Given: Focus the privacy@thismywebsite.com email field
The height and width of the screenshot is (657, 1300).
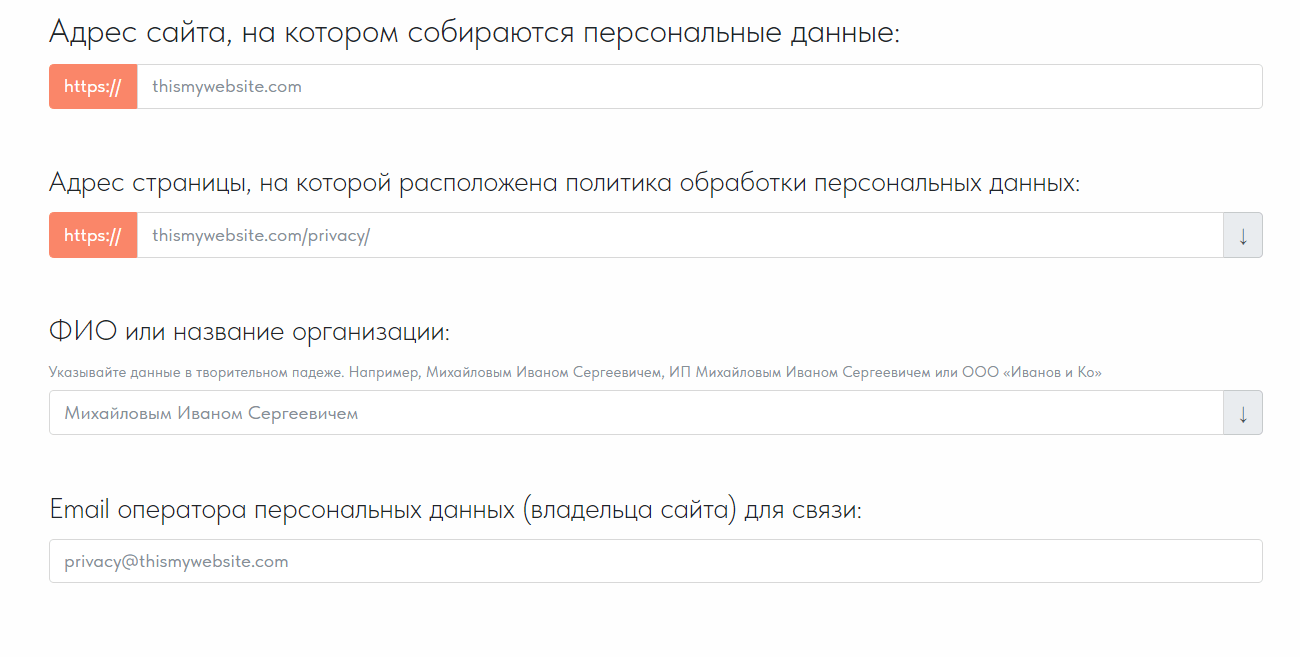Looking at the screenshot, I should pyautogui.click(x=656, y=561).
